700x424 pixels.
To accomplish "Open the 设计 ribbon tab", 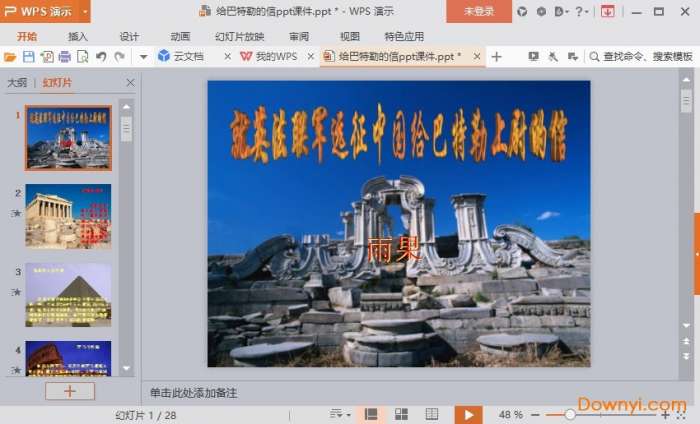I will [129, 37].
